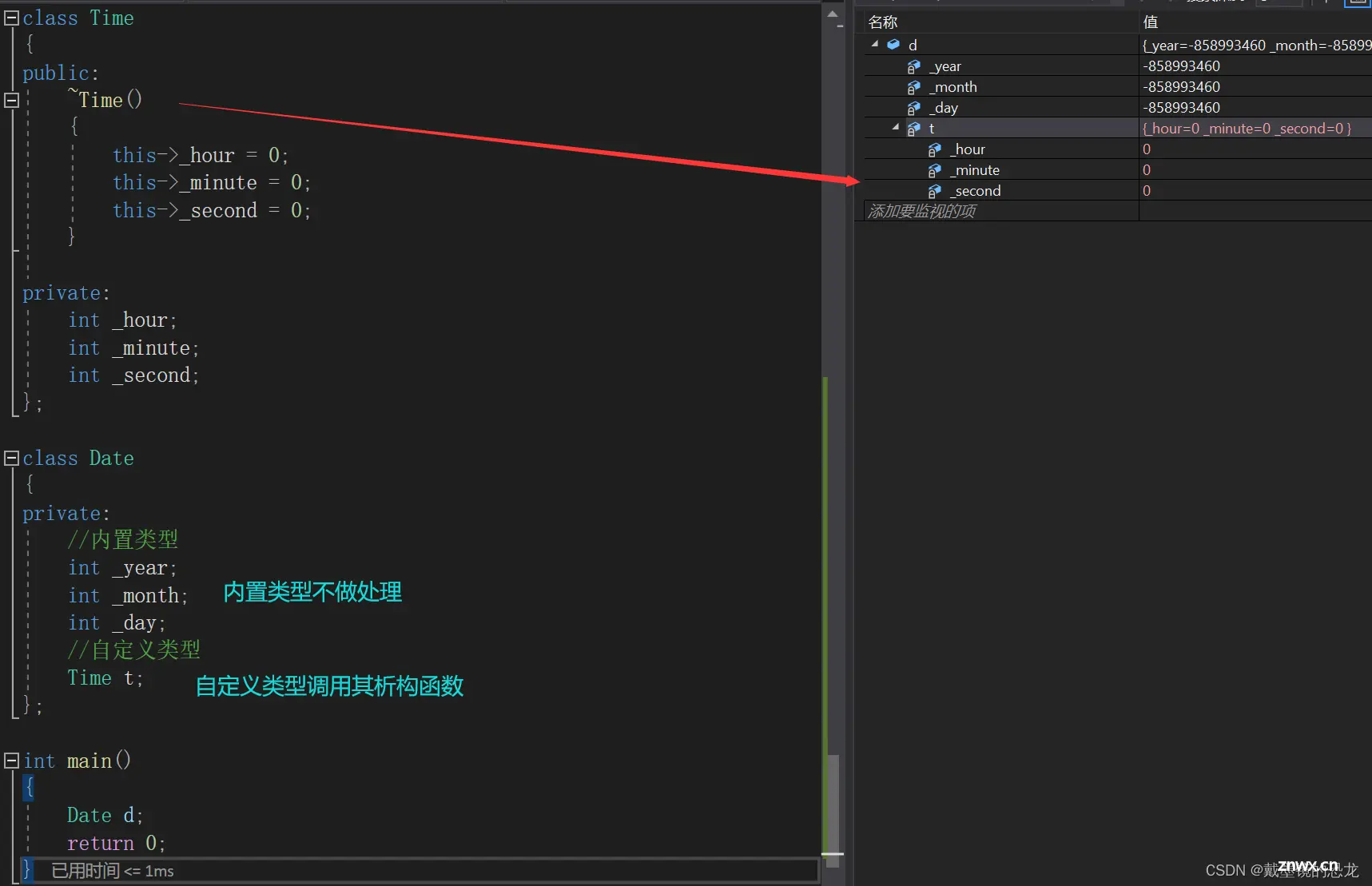
Task: Click the editor scrollbar up arrow
Action: pyautogui.click(x=832, y=14)
